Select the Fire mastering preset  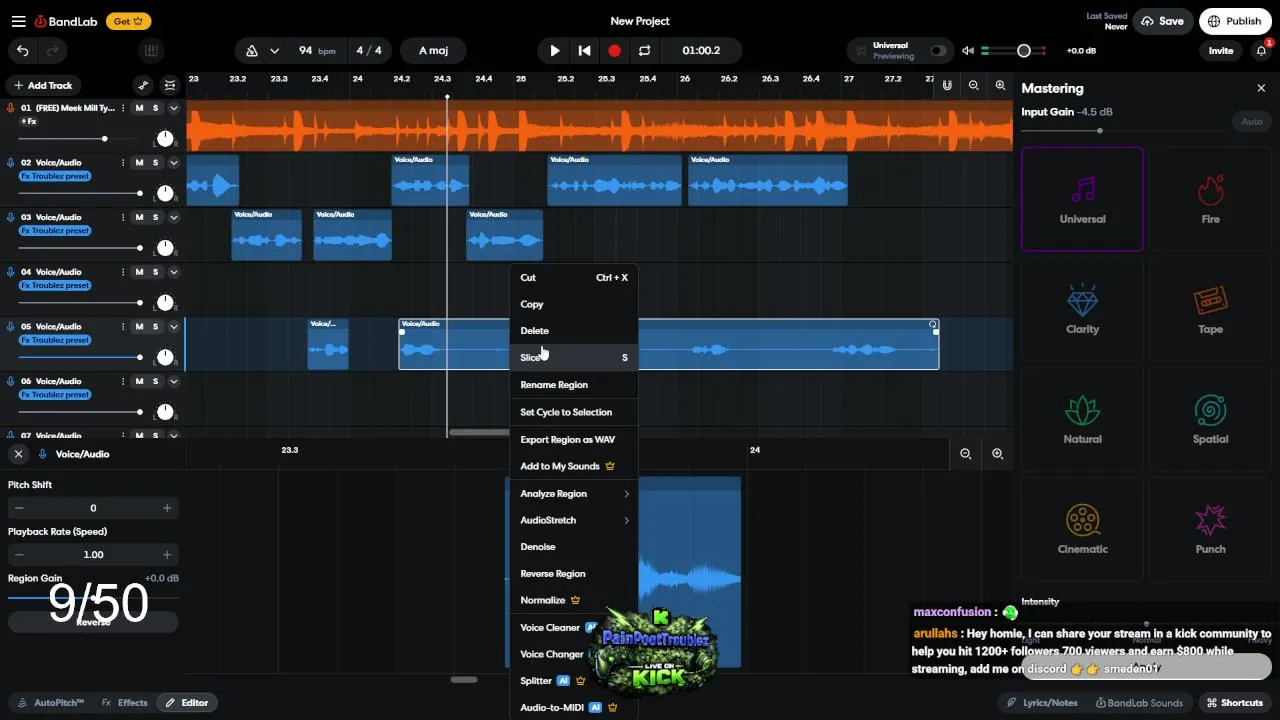(x=1210, y=199)
